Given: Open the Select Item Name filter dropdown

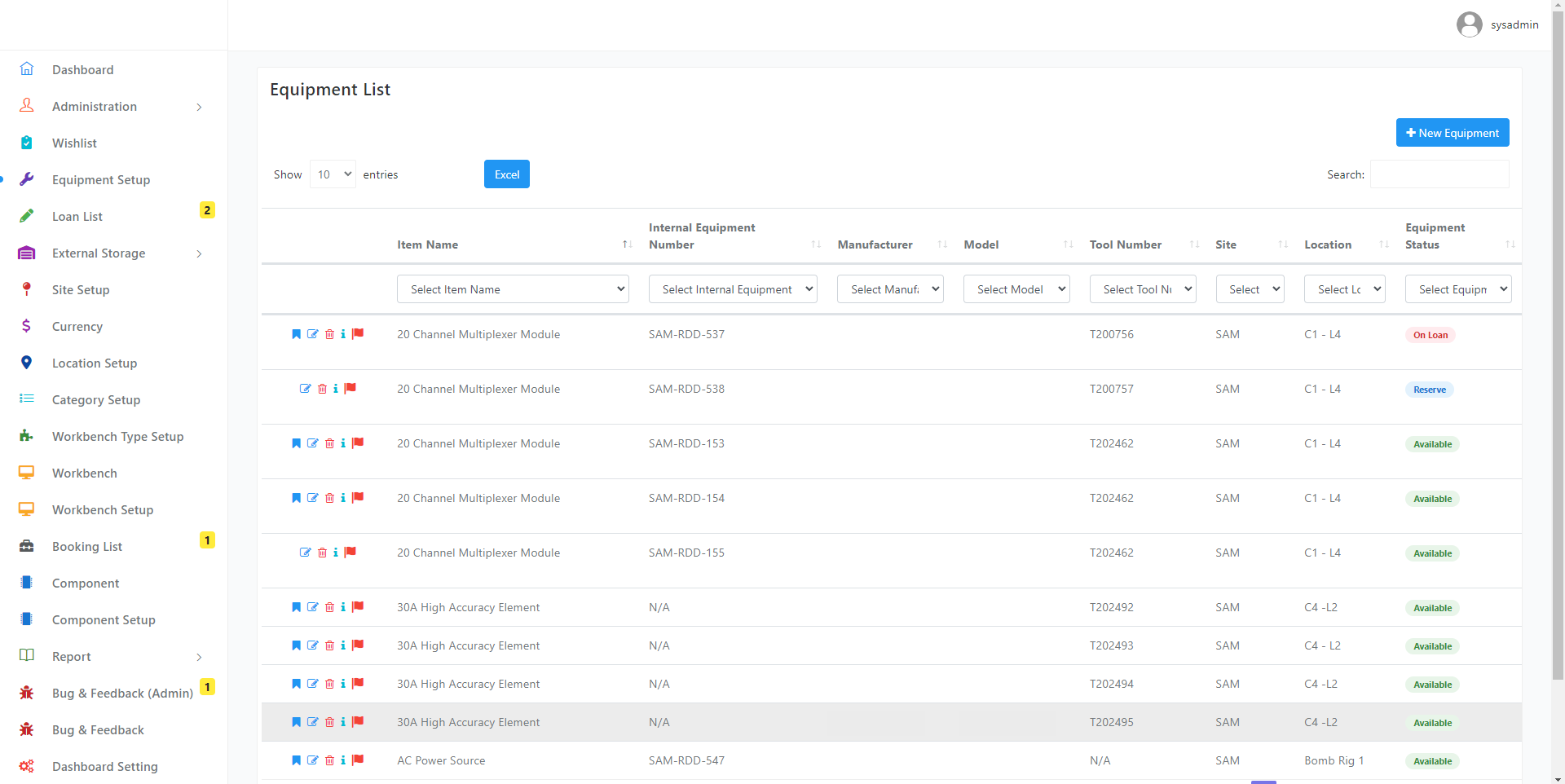Looking at the screenshot, I should (512, 289).
